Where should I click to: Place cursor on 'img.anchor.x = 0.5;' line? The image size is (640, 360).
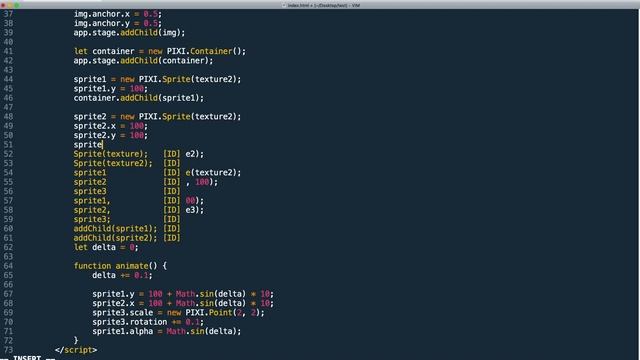click(118, 14)
